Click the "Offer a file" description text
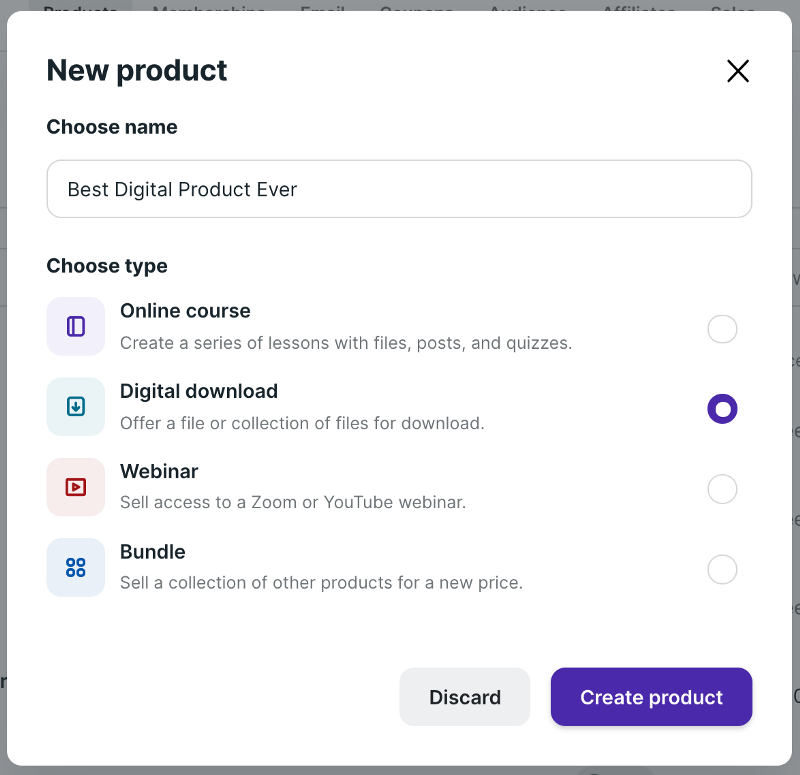 pos(302,423)
